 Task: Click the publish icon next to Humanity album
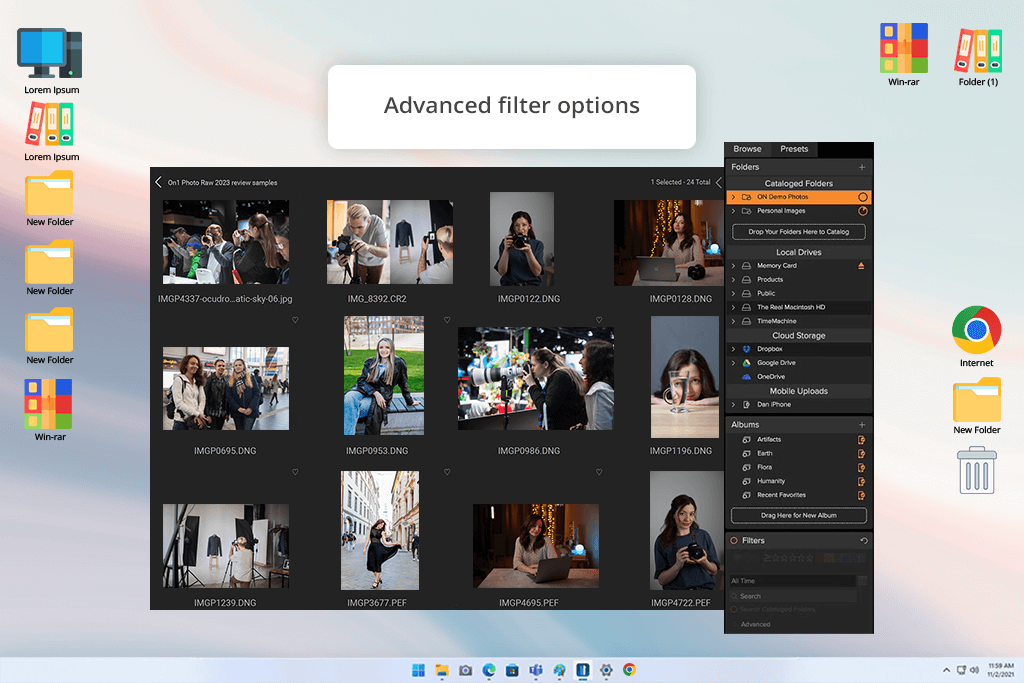(x=861, y=481)
